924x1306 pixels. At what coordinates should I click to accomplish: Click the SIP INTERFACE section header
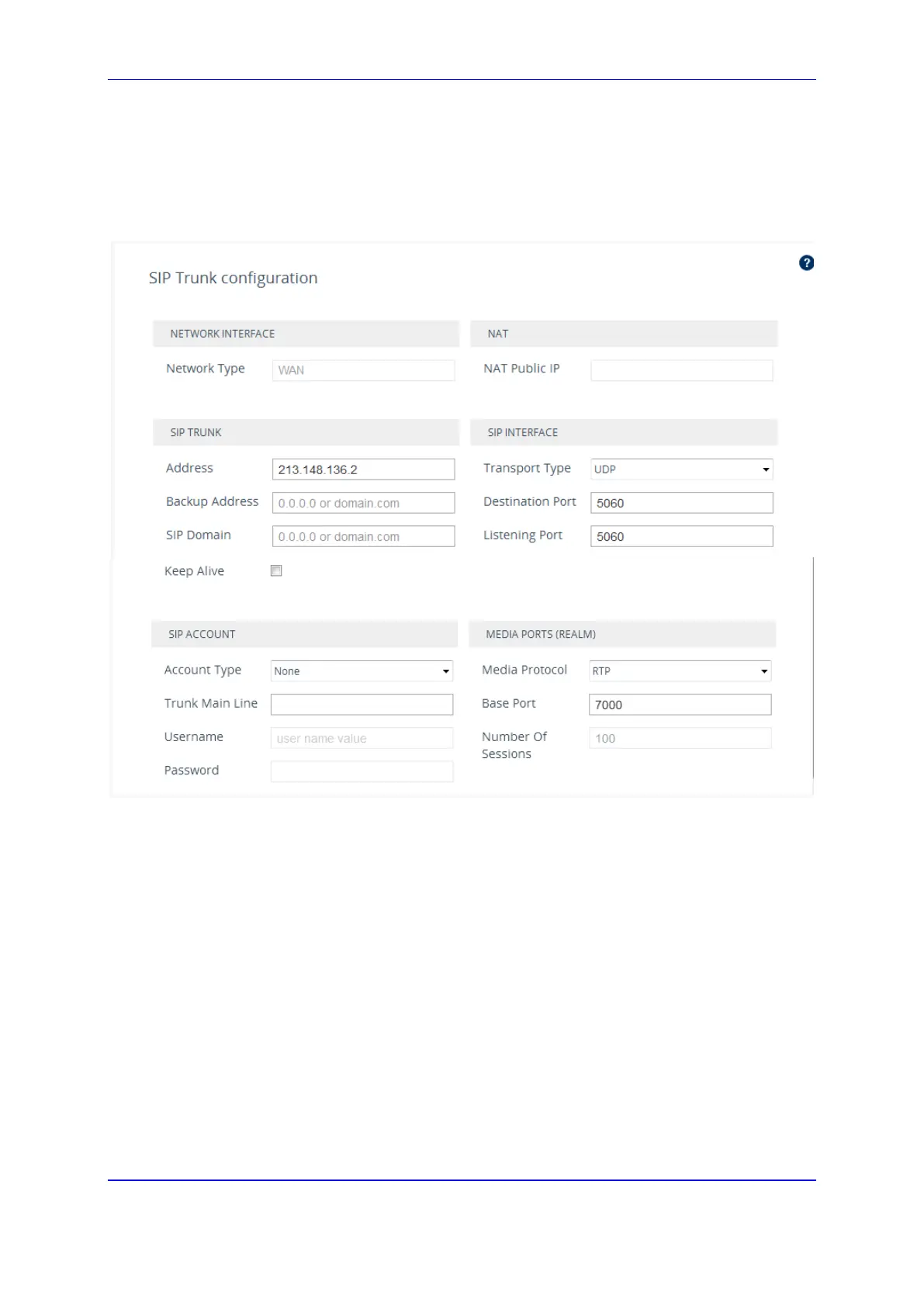(624, 432)
